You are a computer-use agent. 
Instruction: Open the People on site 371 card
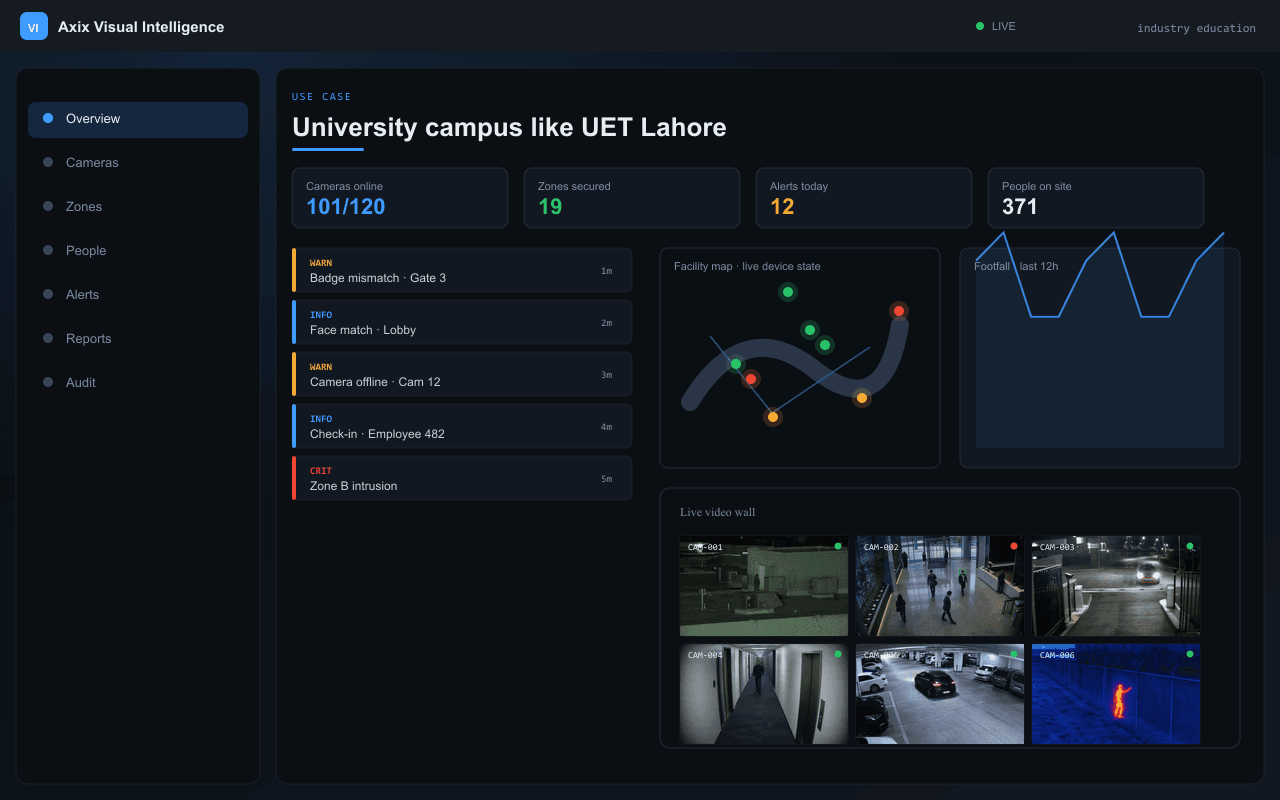click(1096, 198)
